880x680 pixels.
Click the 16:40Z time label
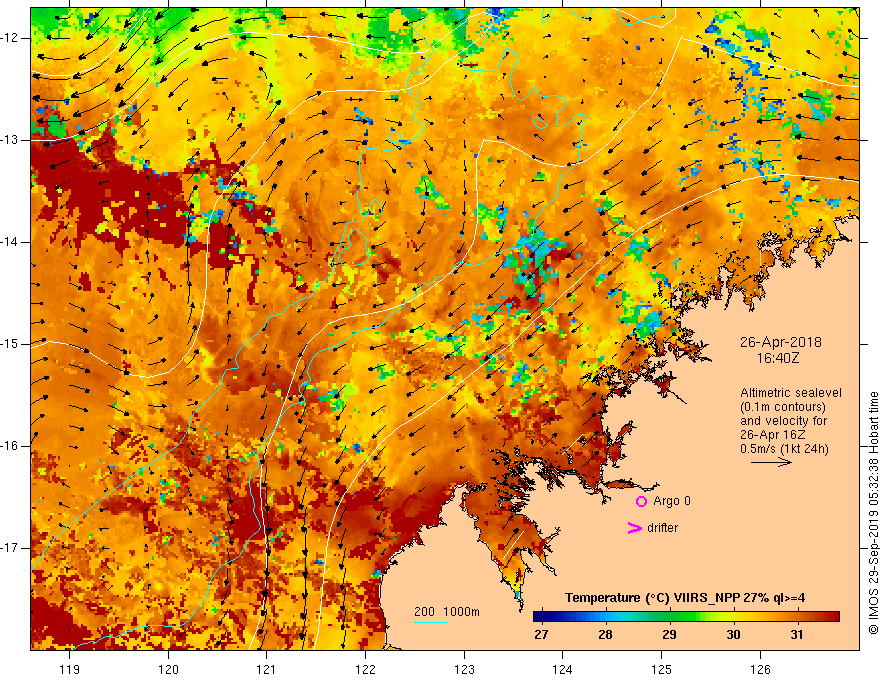tap(777, 358)
